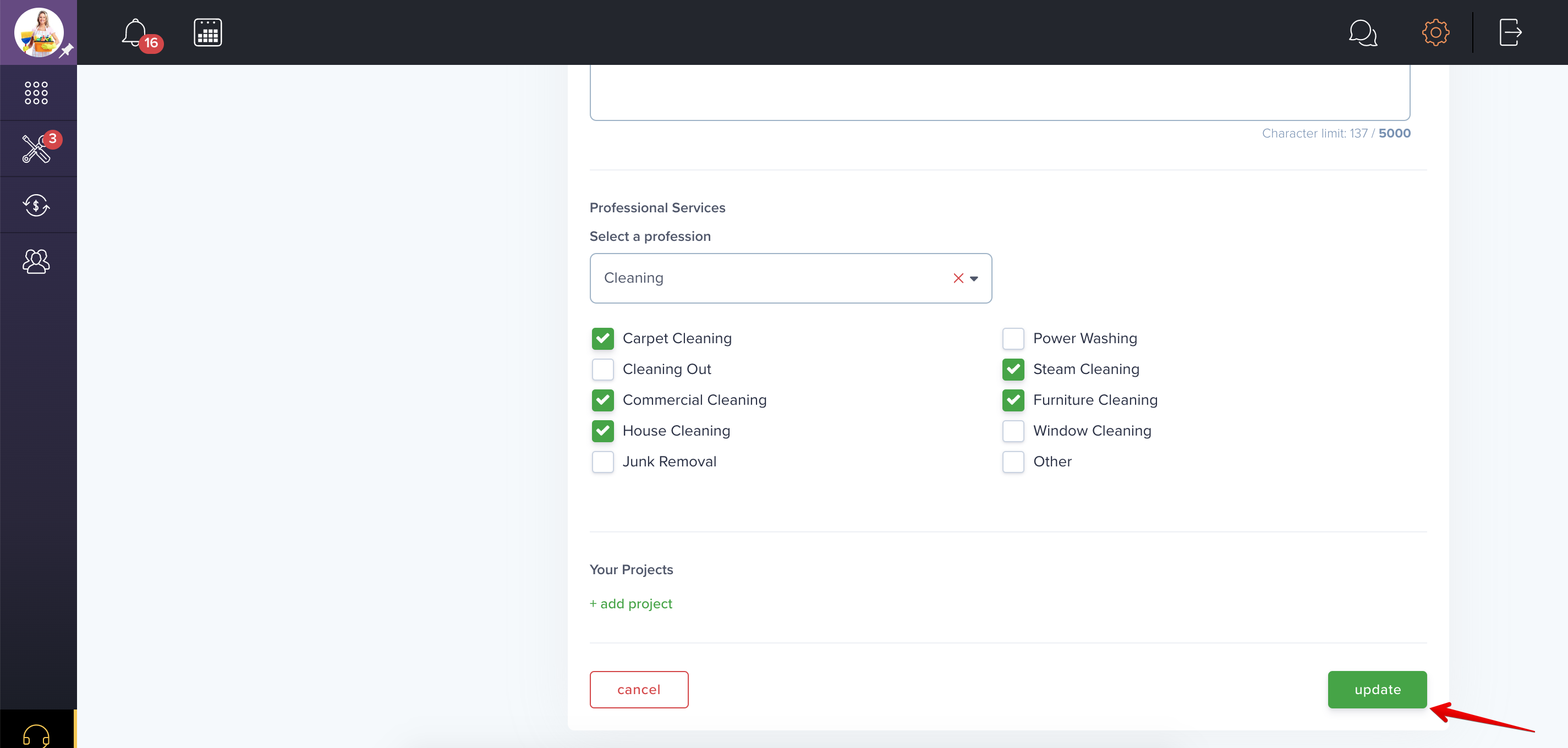This screenshot has width=1568, height=748.
Task: Check the Cleaning Out checkbox
Action: pos(602,370)
